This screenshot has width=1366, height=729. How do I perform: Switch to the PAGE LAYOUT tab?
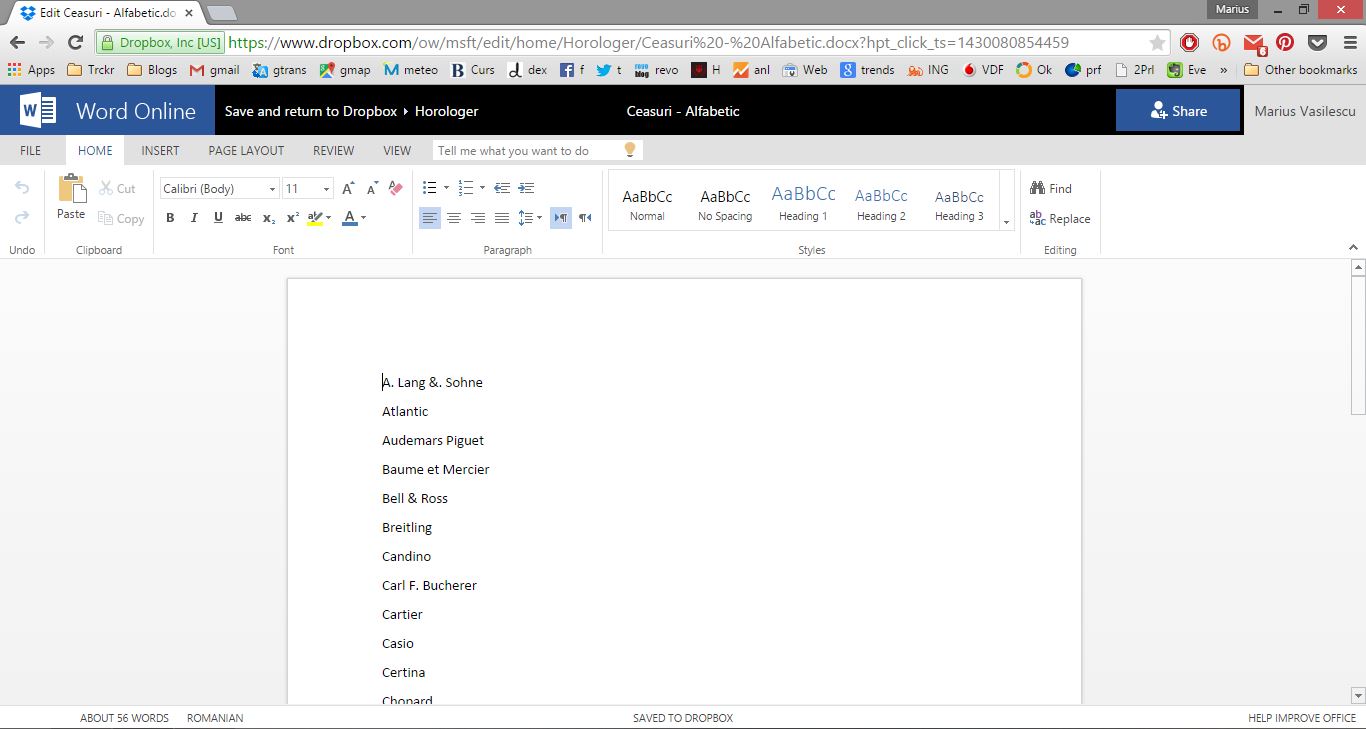tap(246, 150)
